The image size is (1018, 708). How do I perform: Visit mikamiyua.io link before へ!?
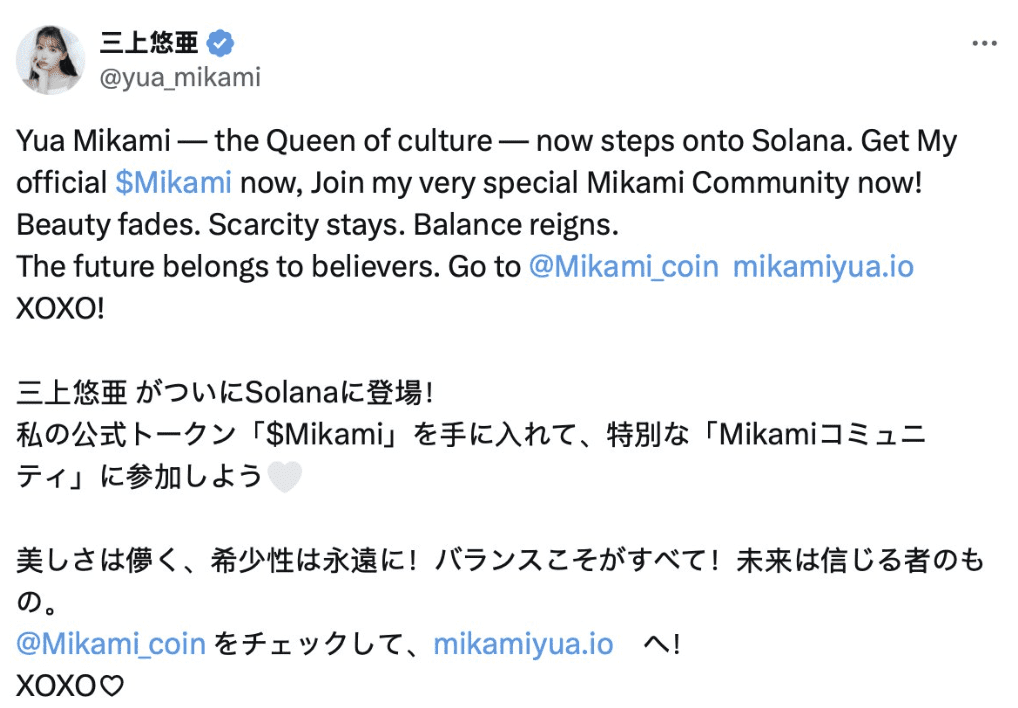coord(523,644)
